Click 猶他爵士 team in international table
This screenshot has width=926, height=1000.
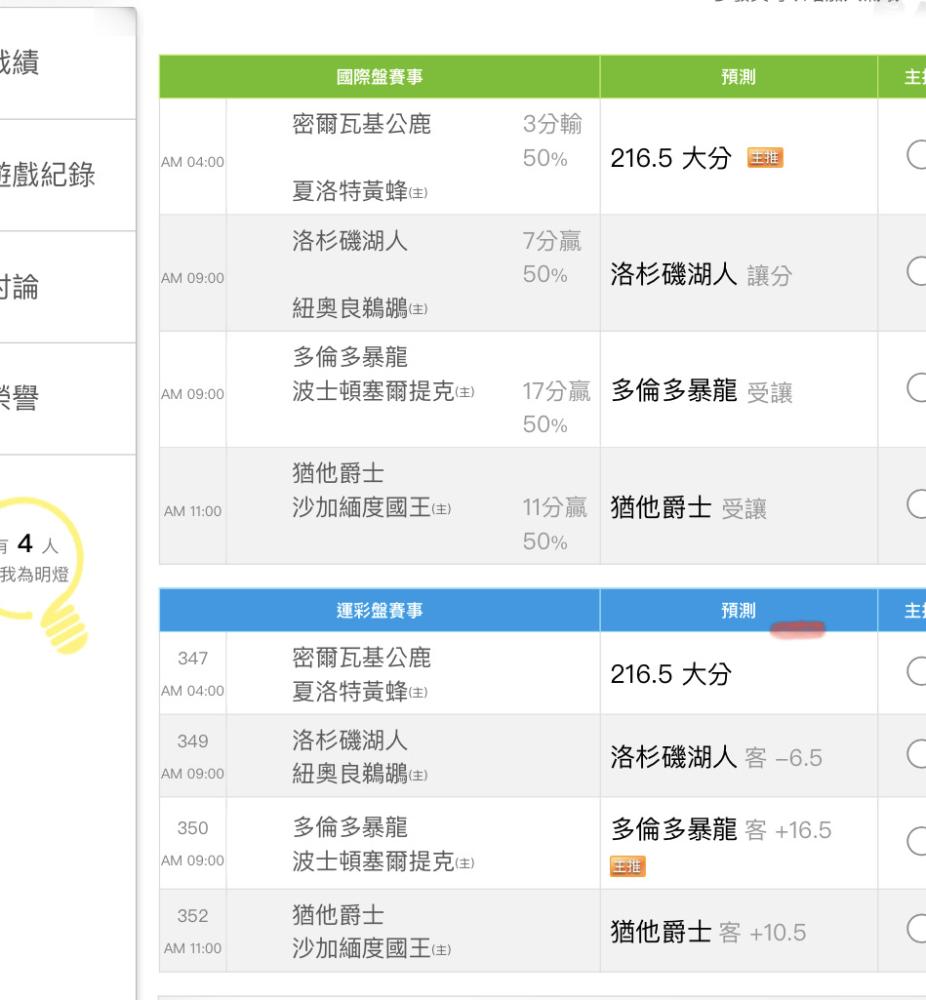click(338, 473)
